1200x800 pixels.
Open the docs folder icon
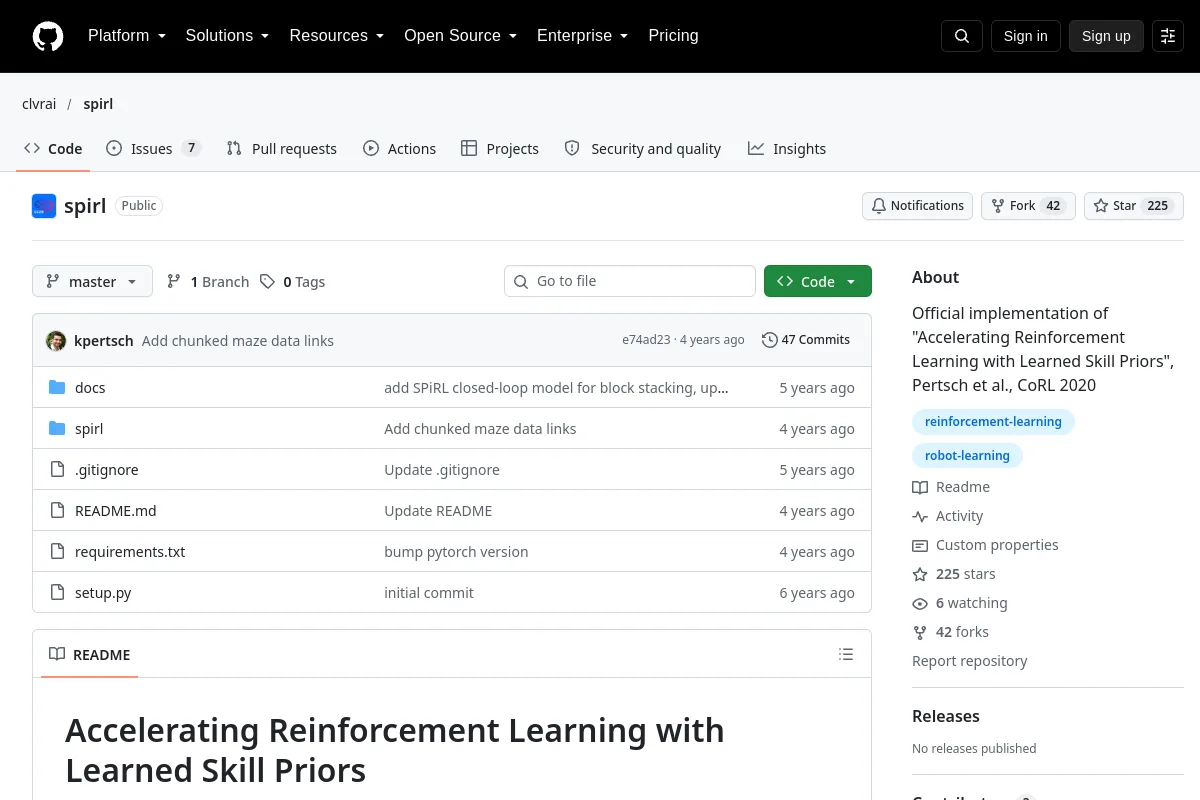point(57,388)
